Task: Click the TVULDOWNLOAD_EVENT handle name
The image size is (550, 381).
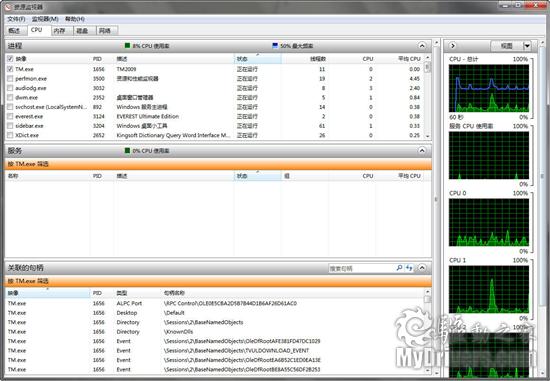Action: point(236,350)
